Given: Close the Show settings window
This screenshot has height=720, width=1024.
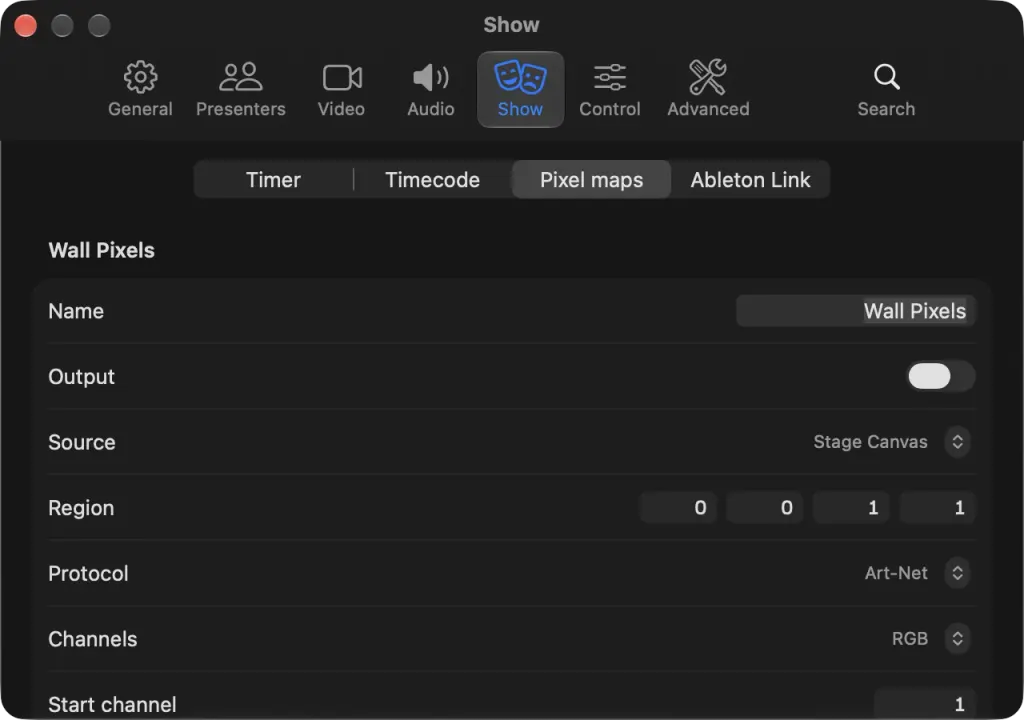Looking at the screenshot, I should (25, 25).
